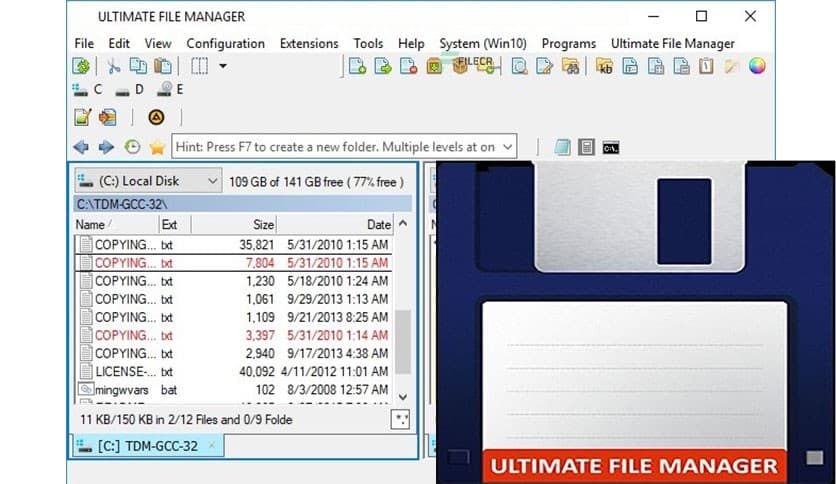
Task: Click the Refresh icon in the toolbar
Action: 81,66
